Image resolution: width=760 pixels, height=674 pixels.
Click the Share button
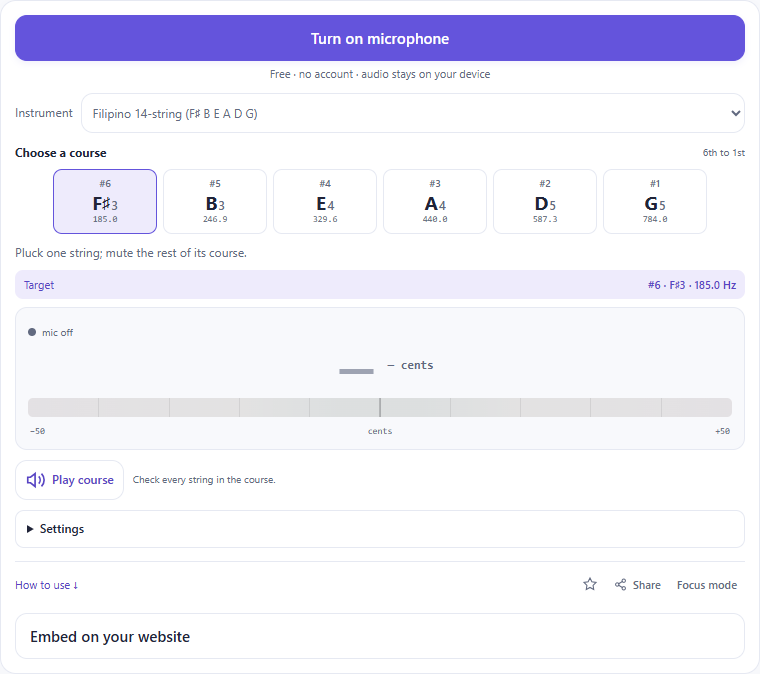(x=637, y=585)
